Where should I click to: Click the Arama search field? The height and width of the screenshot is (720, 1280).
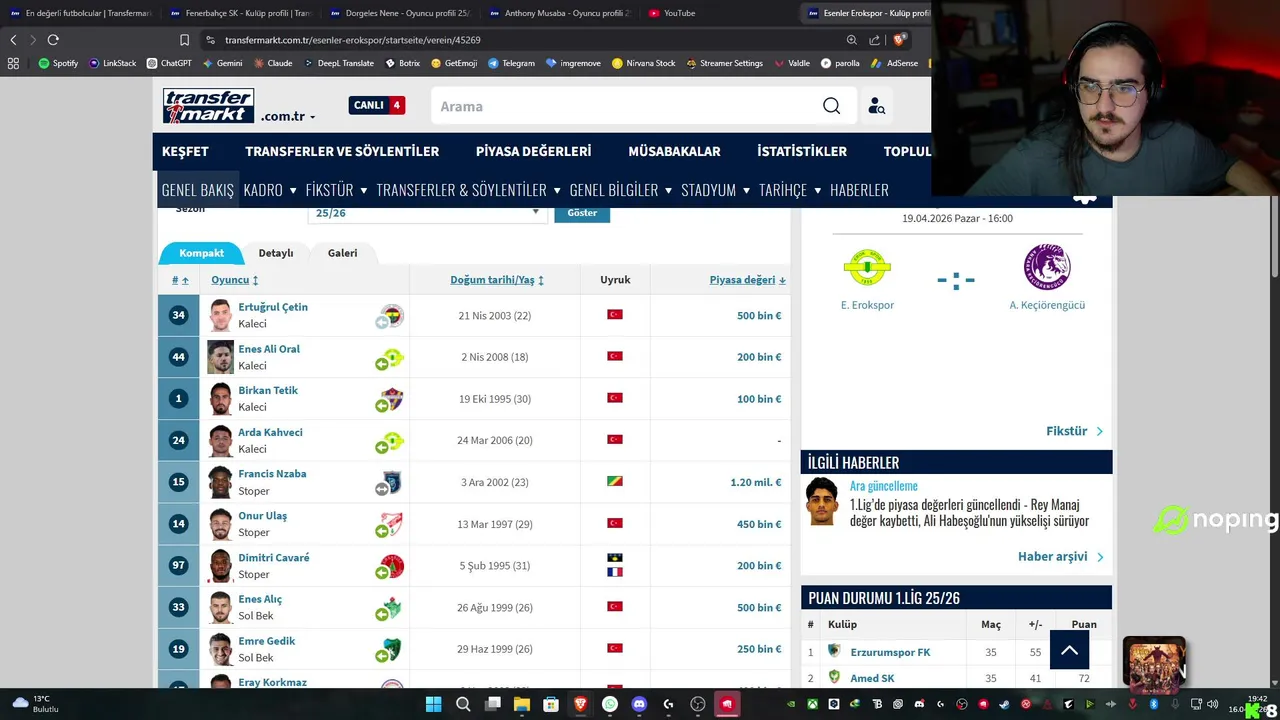click(625, 106)
